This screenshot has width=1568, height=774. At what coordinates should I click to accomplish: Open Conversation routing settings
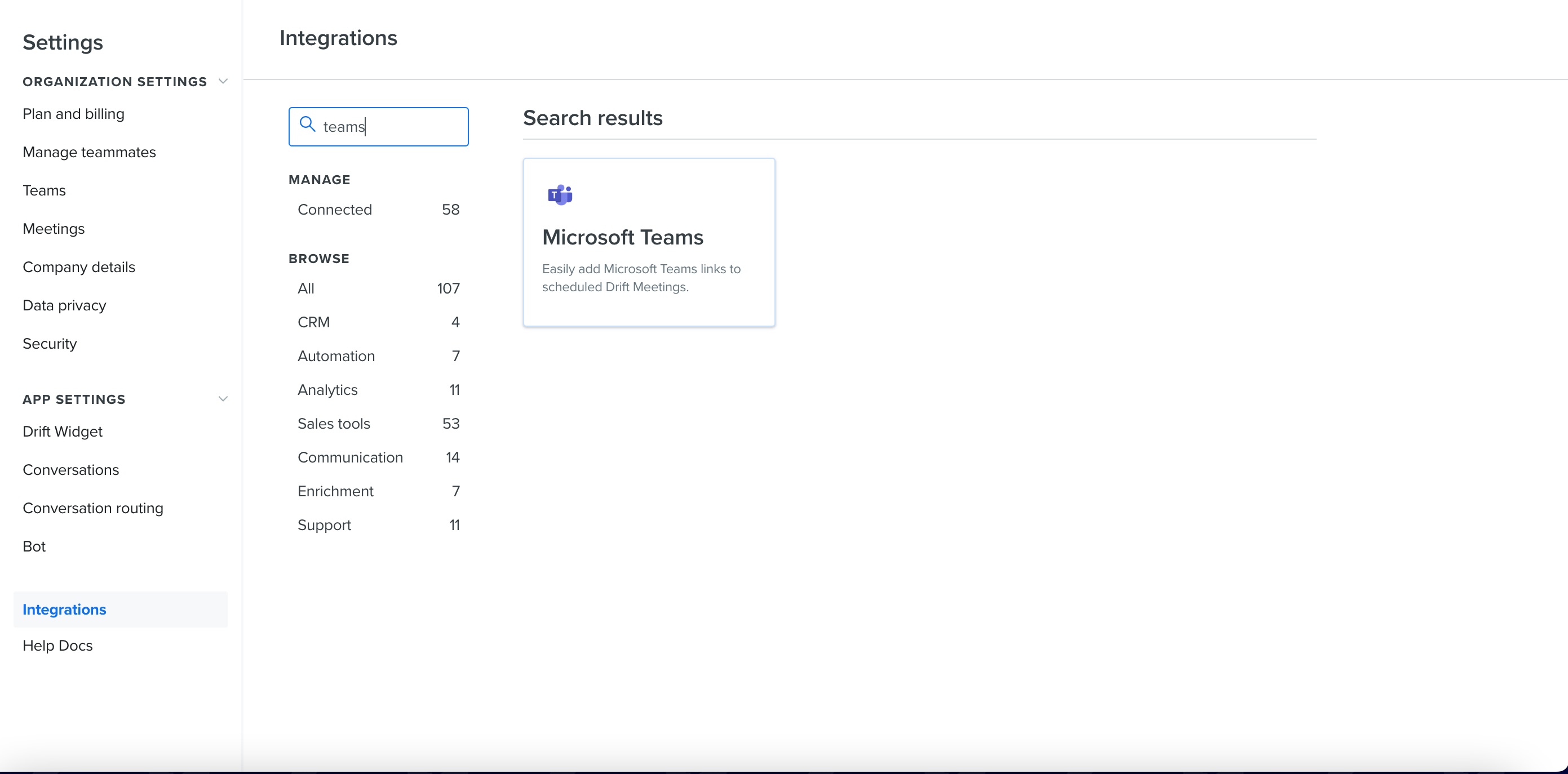93,508
